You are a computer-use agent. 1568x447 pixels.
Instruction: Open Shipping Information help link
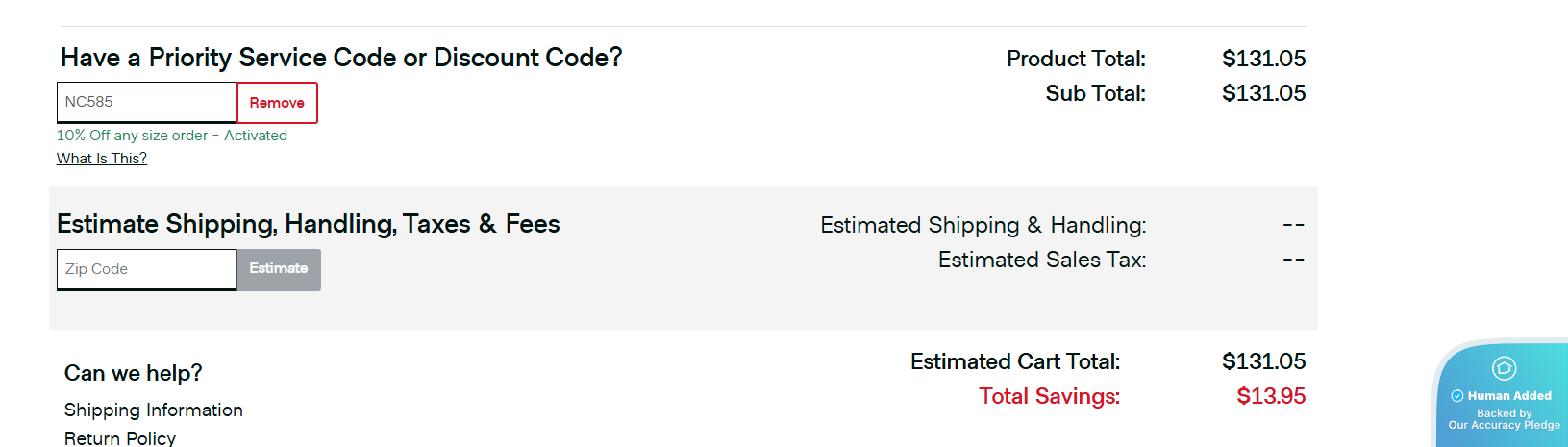(x=153, y=410)
